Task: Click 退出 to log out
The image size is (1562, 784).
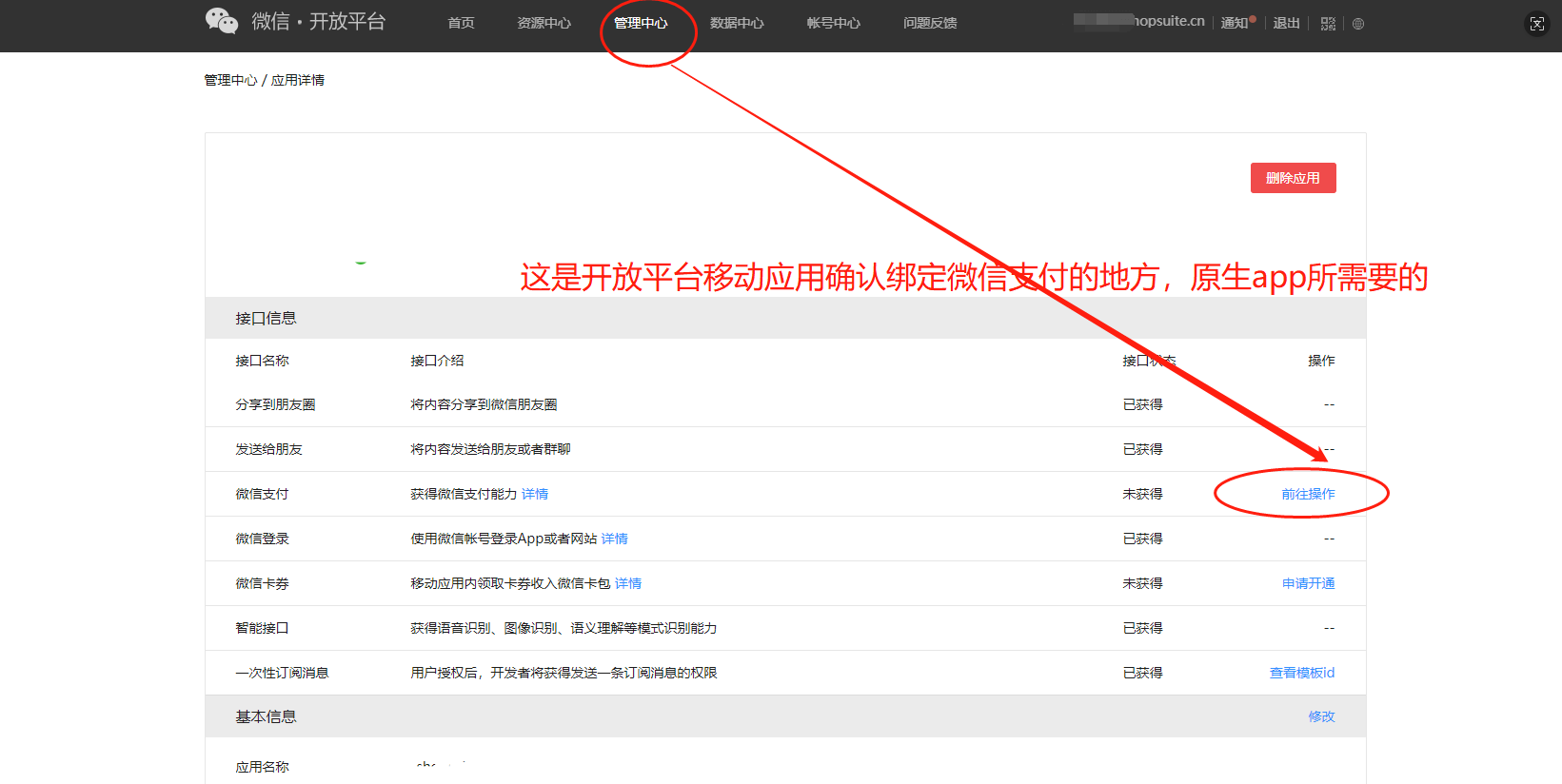Action: pyautogui.click(x=1286, y=23)
